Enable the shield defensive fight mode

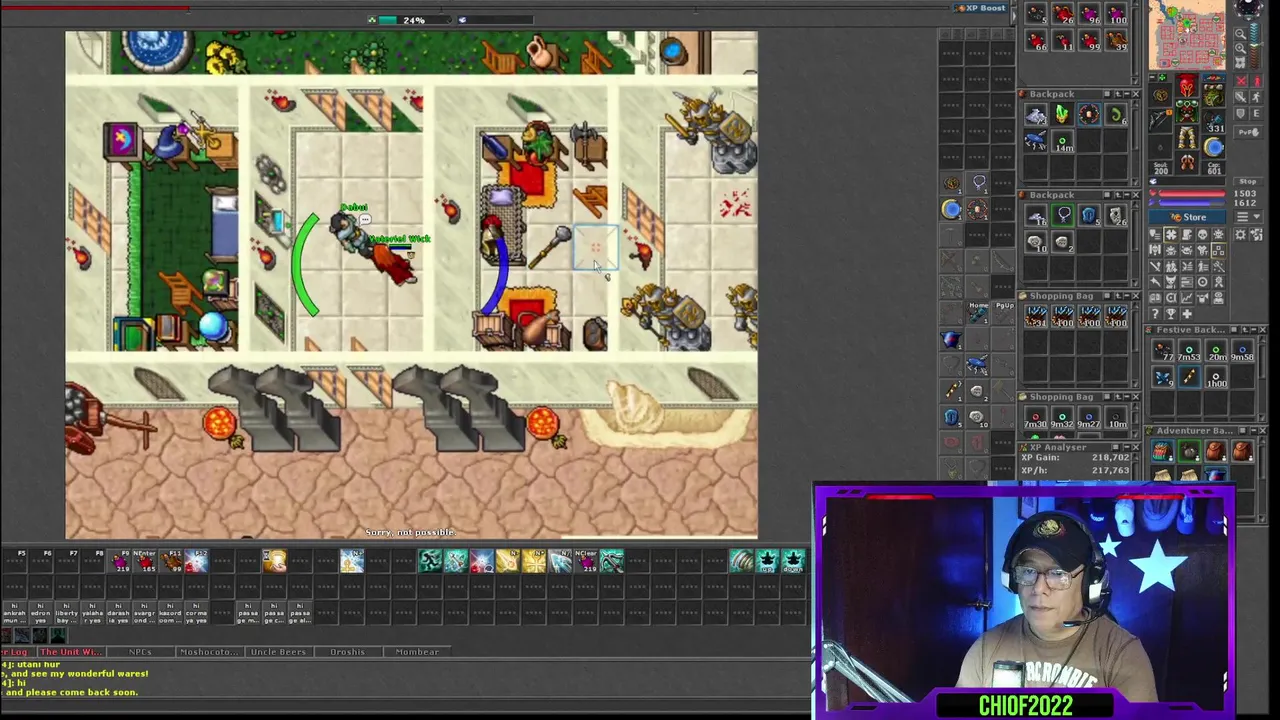[x=1240, y=113]
